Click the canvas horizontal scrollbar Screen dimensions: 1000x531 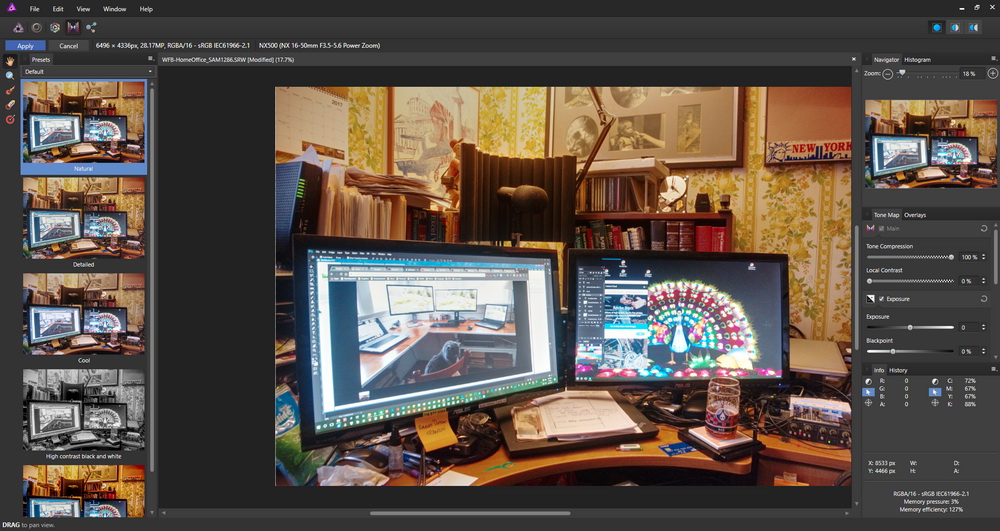(470, 513)
